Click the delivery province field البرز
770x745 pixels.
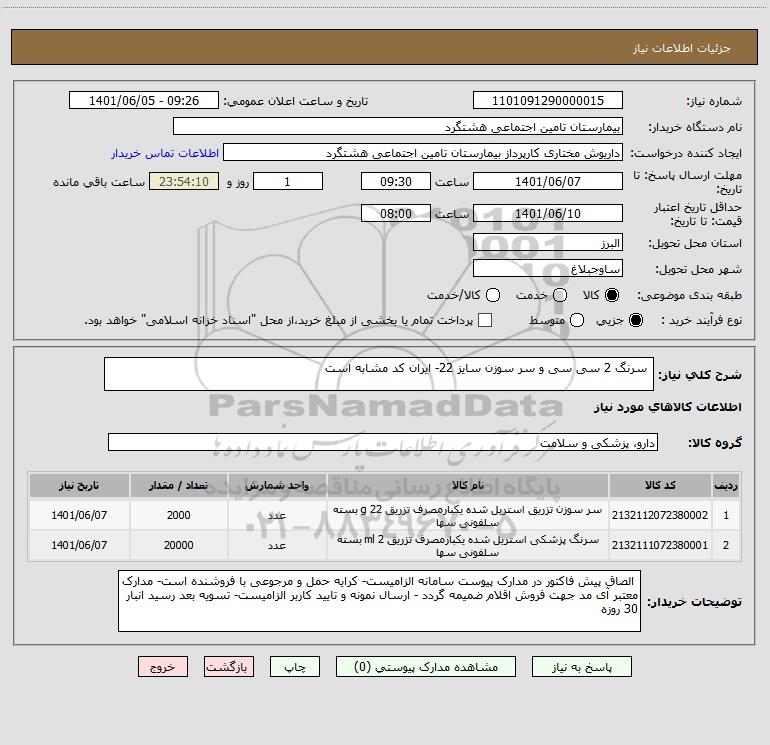[x=548, y=243]
